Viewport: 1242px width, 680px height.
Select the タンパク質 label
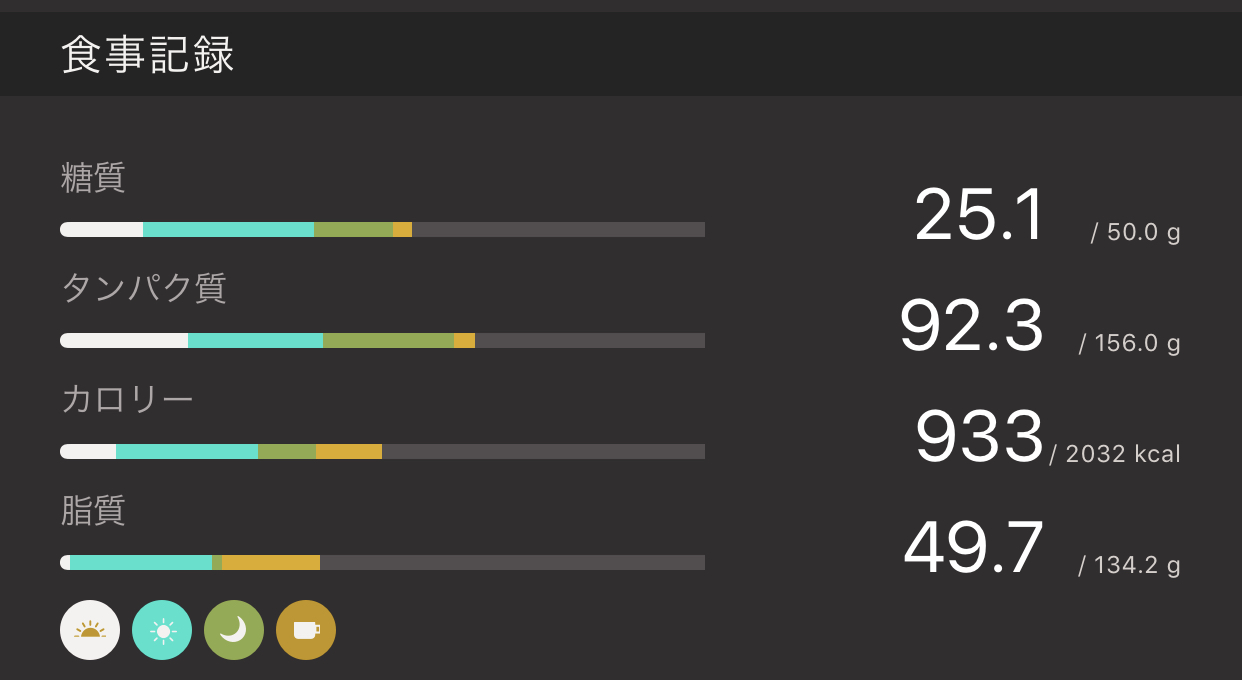(144, 288)
